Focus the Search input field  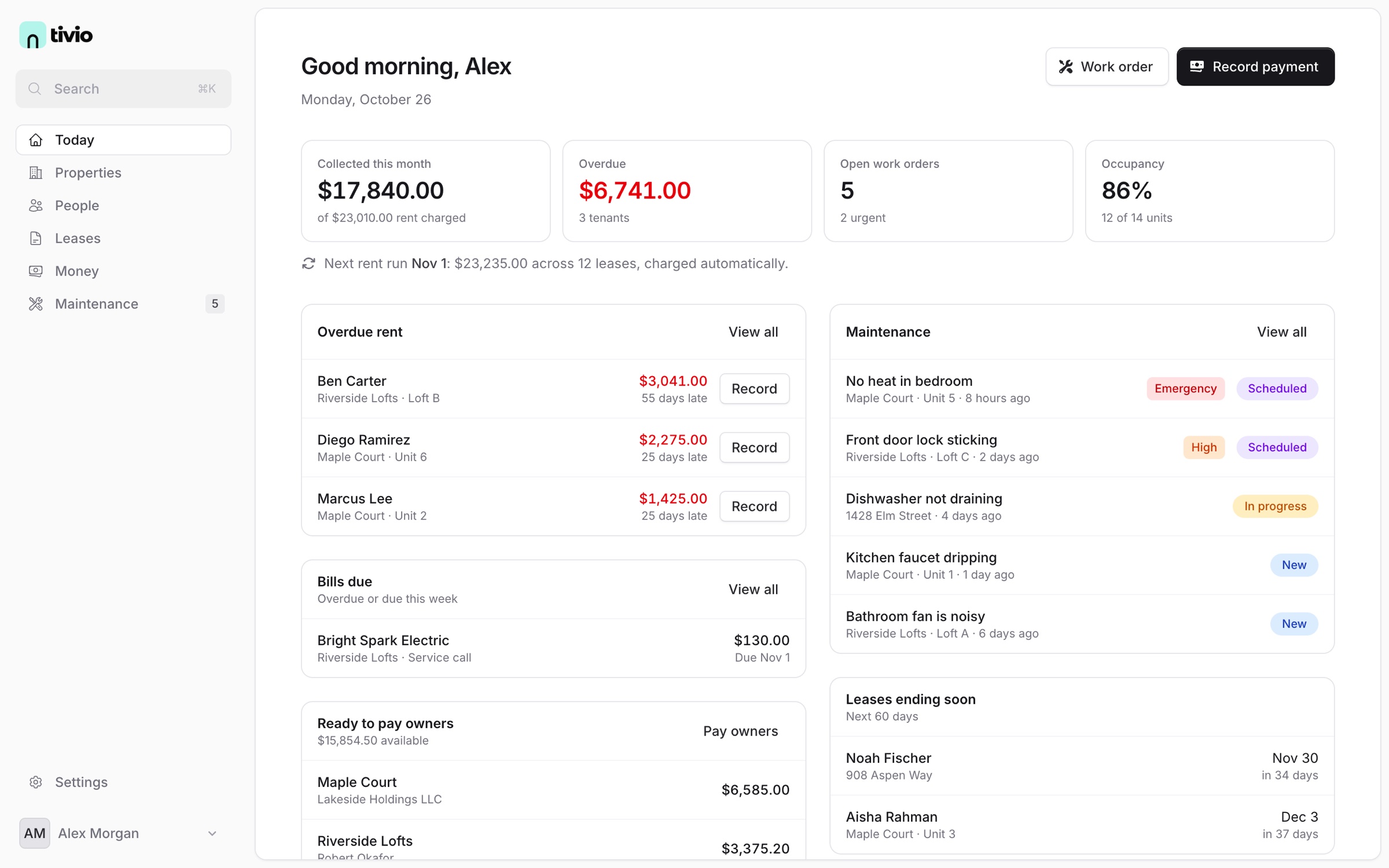tap(123, 89)
